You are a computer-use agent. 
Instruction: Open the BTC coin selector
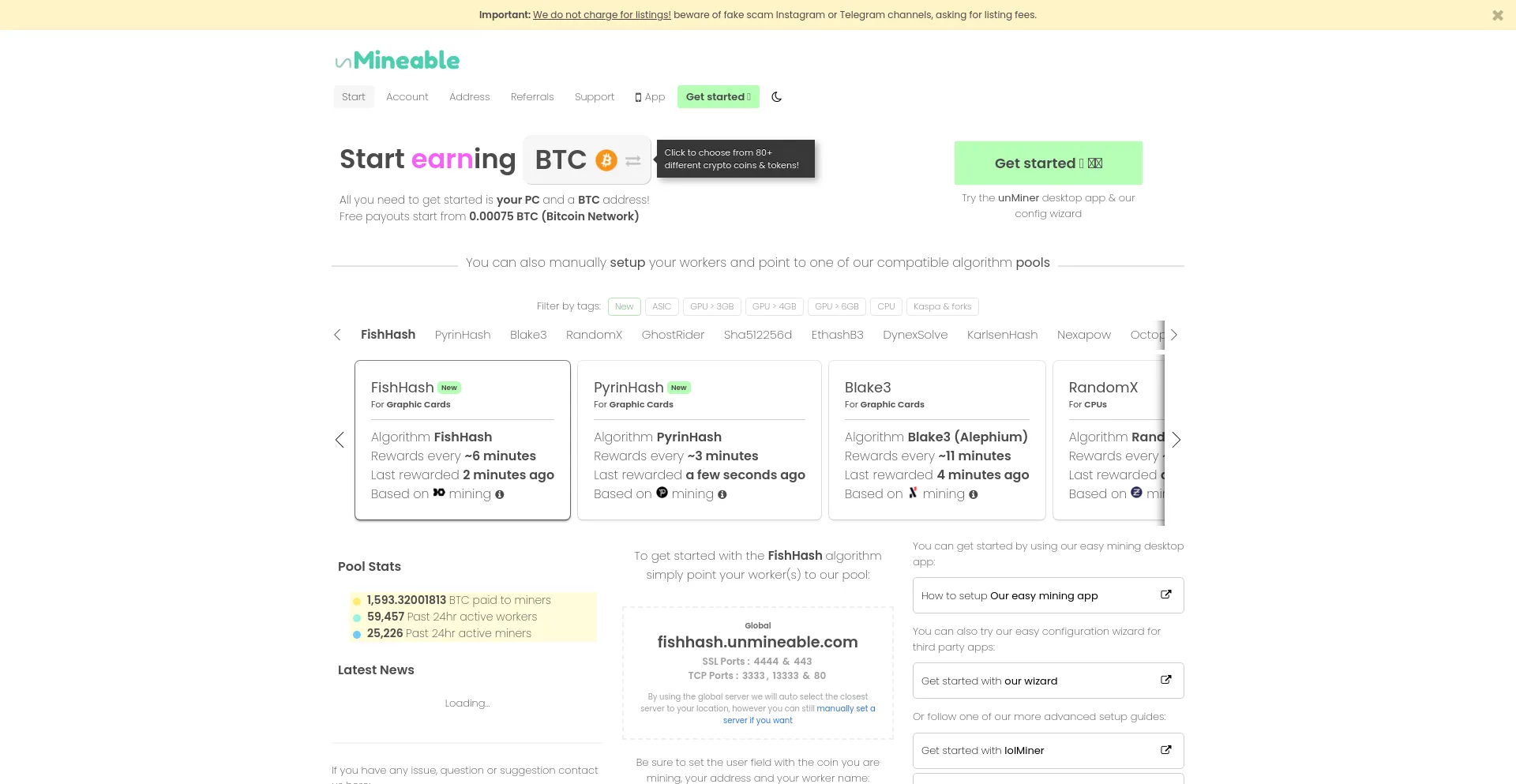[x=587, y=159]
